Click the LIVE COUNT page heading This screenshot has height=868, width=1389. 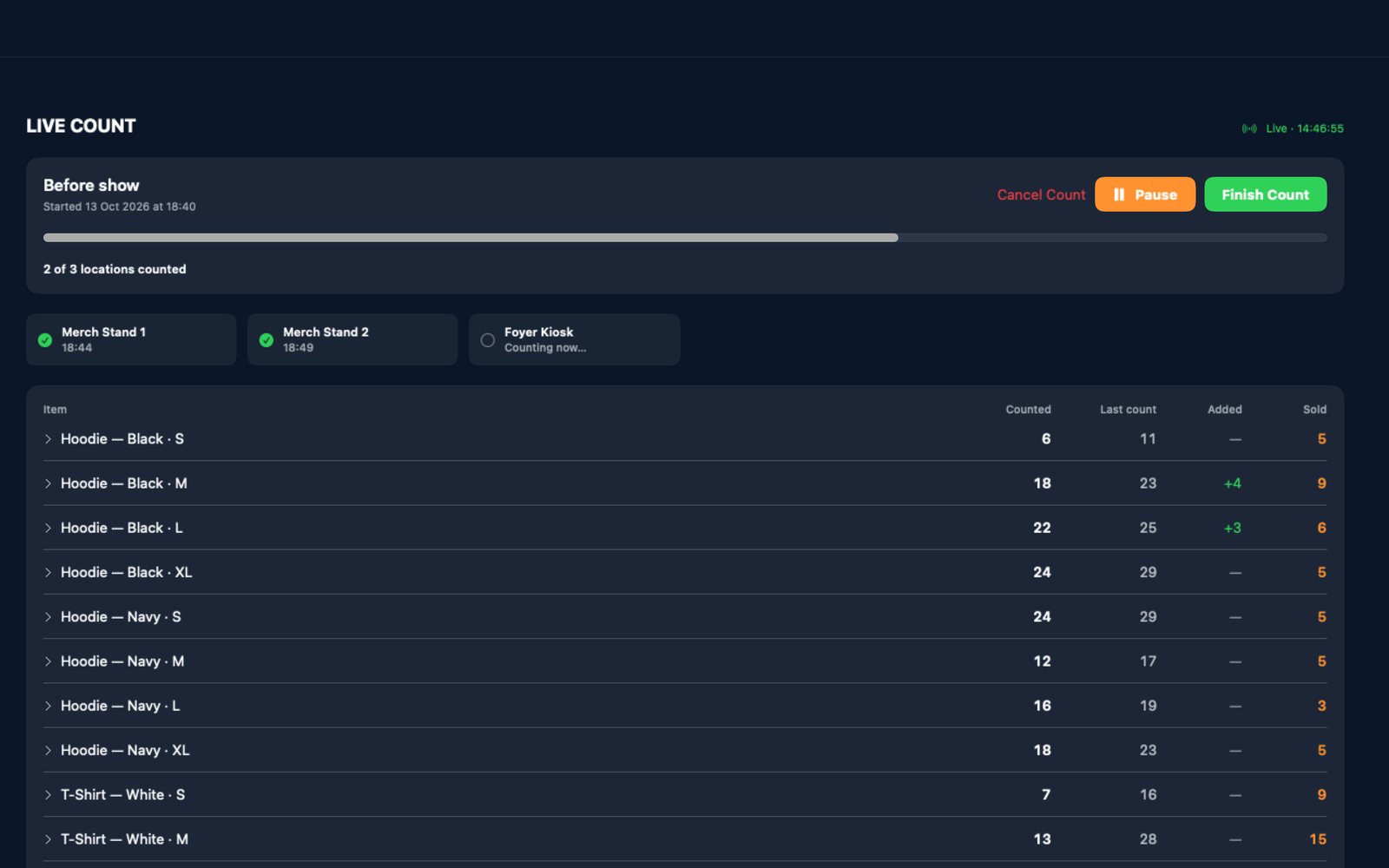(x=81, y=126)
